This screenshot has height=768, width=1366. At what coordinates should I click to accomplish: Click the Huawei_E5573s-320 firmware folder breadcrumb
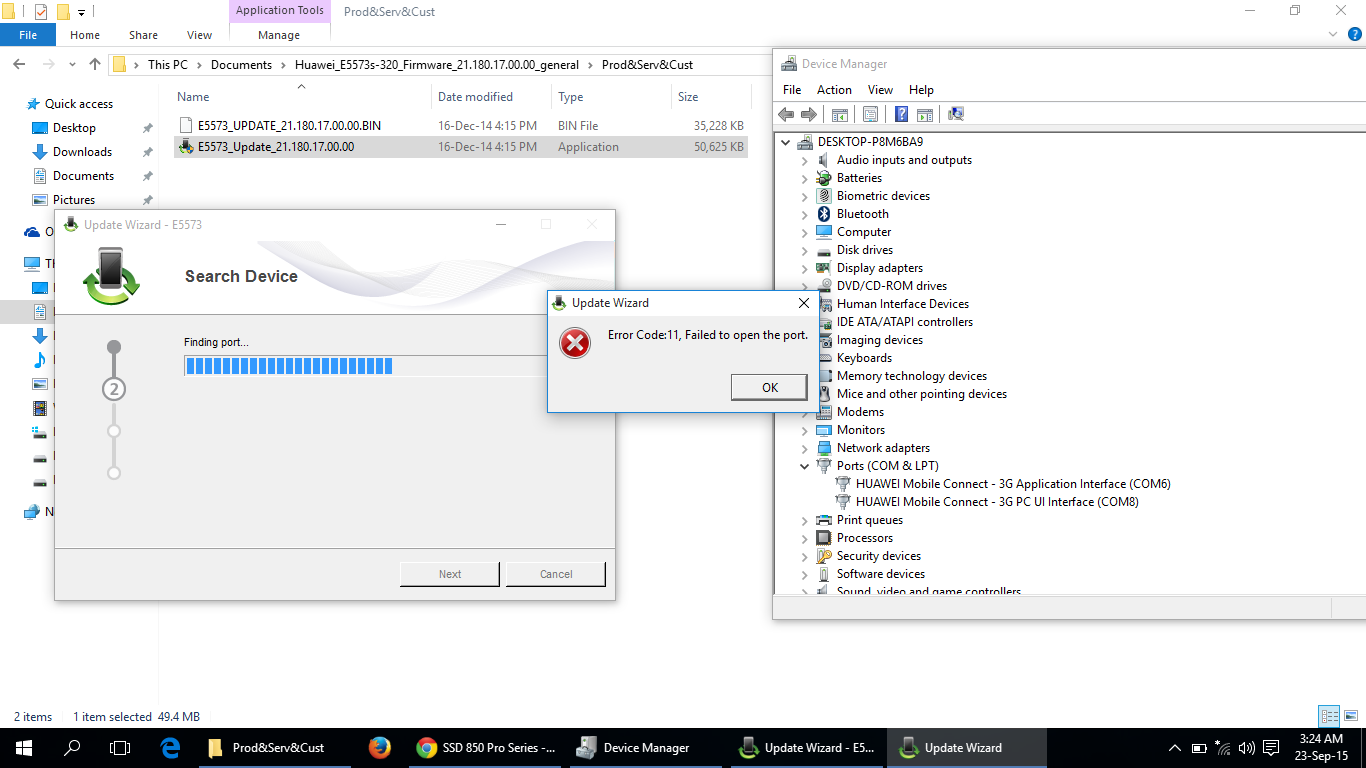point(437,65)
